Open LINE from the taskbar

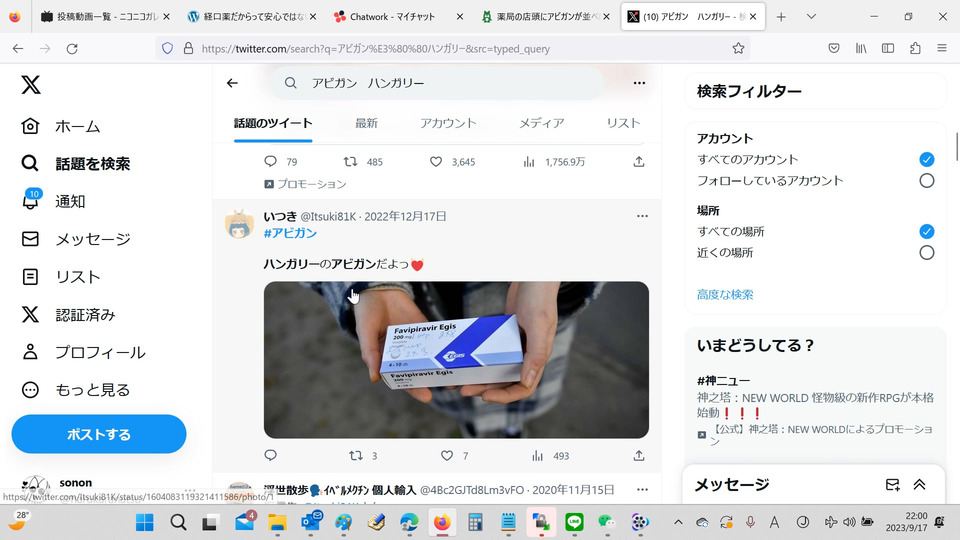[x=574, y=522]
